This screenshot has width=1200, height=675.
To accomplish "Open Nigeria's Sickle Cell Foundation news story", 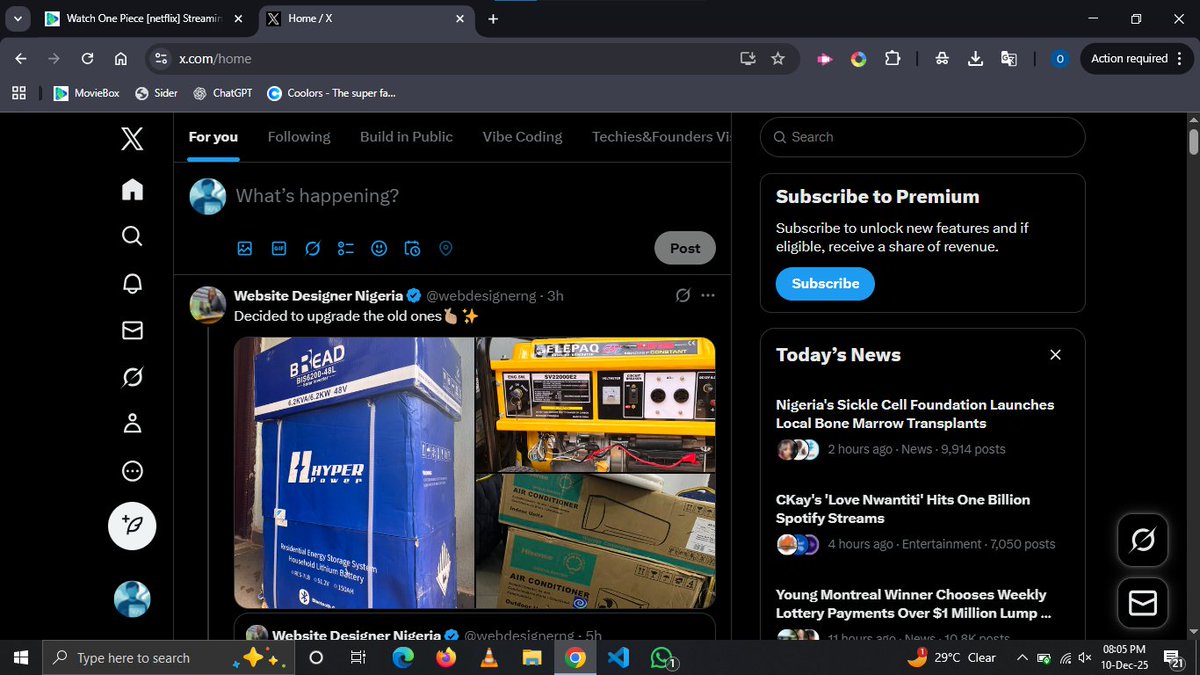I will (915, 414).
